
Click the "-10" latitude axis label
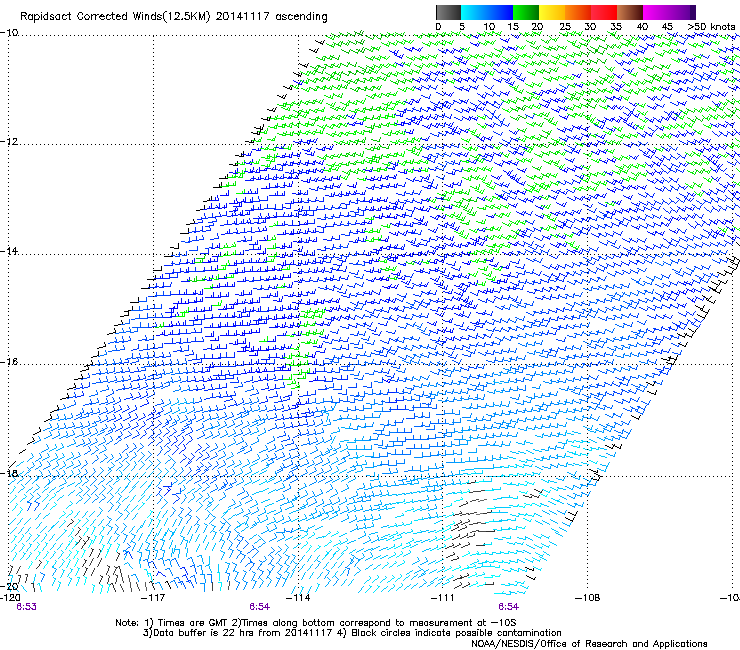pyautogui.click(x=9, y=33)
